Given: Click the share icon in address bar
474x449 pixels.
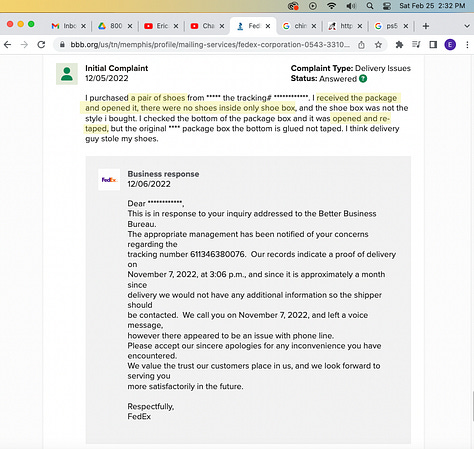Looking at the screenshot, I should tap(361, 45).
